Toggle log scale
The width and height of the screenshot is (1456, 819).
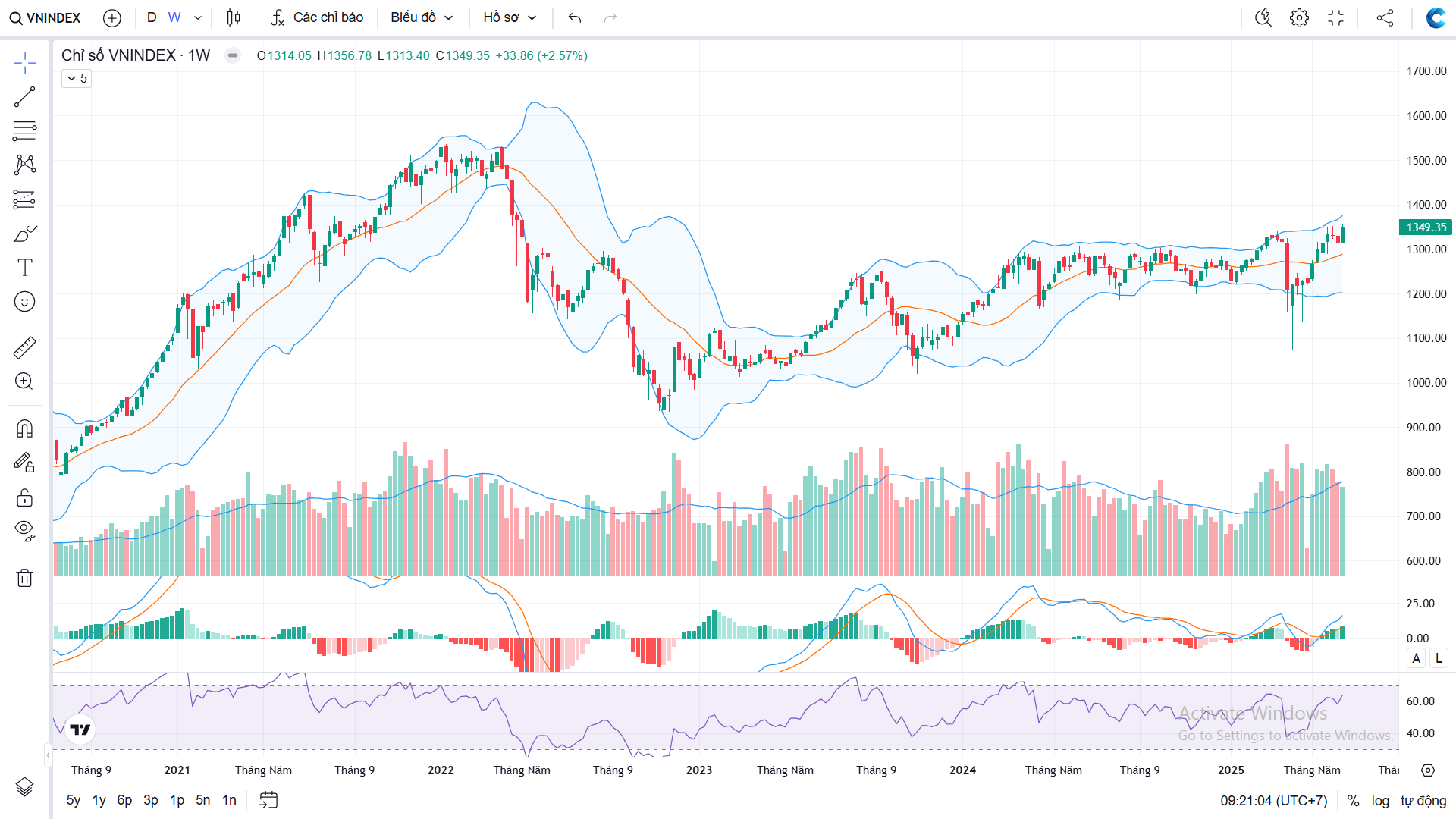[1380, 801]
